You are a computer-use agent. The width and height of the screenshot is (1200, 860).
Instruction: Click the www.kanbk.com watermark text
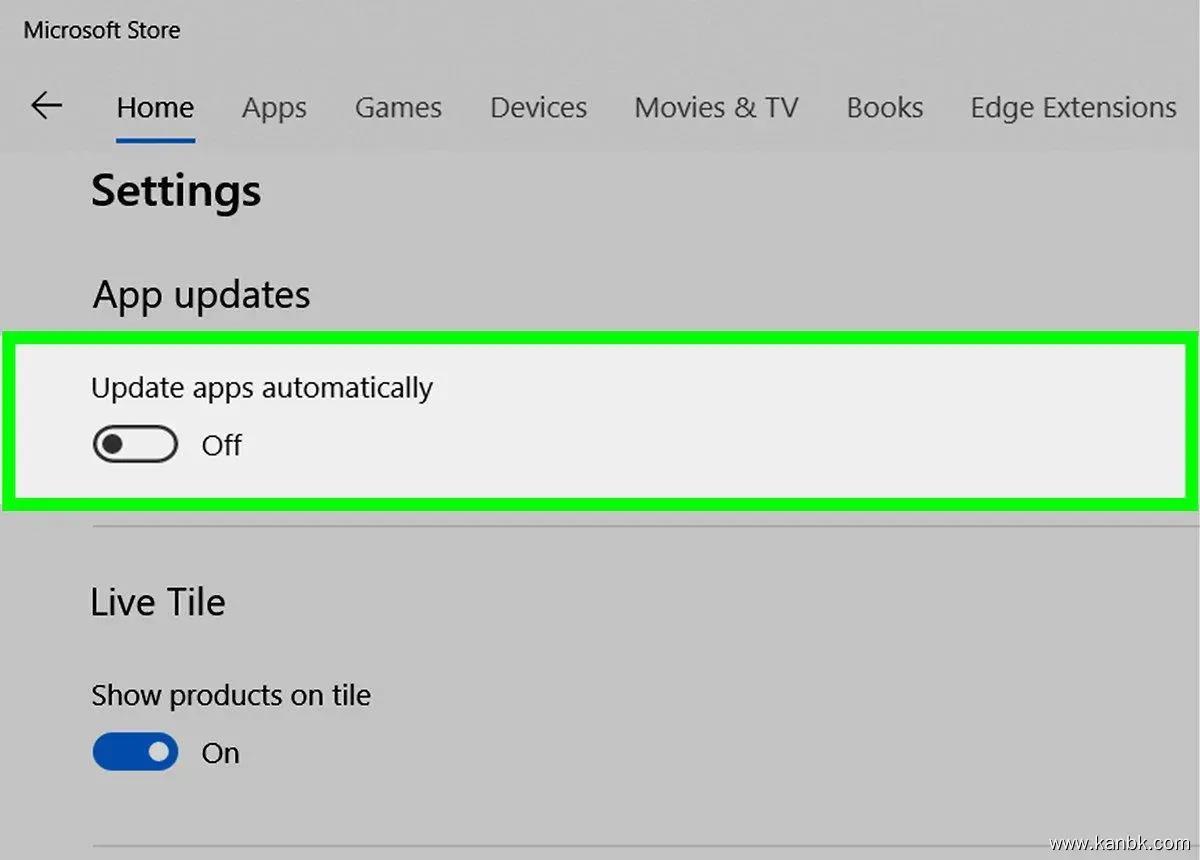[1118, 843]
